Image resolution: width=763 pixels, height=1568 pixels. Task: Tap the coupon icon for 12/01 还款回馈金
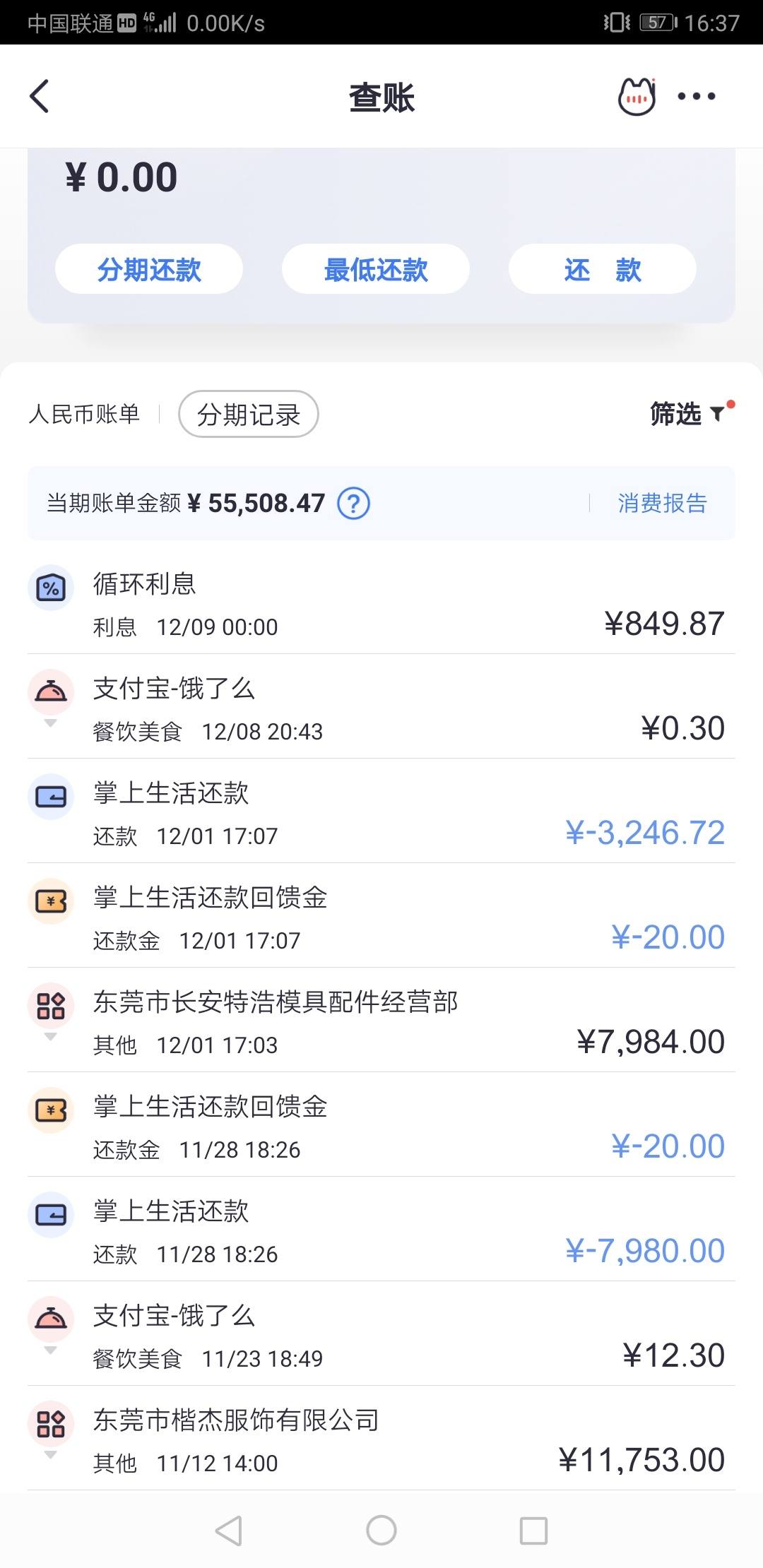pyautogui.click(x=51, y=901)
